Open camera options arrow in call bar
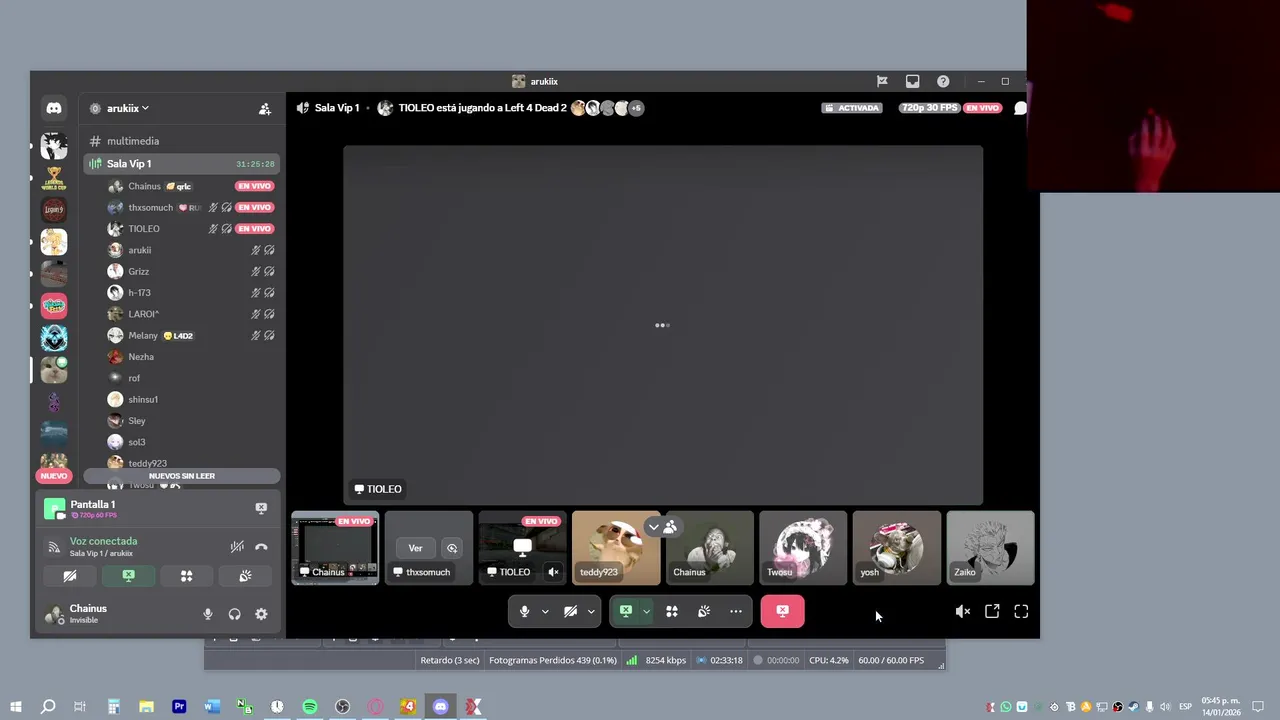Image resolution: width=1280 pixels, height=720 pixels. point(591,611)
